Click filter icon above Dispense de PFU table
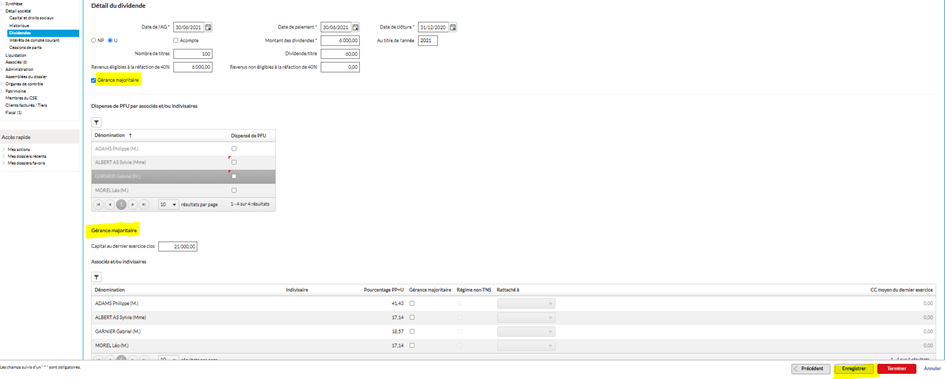The width and height of the screenshot is (945, 379). pos(96,122)
